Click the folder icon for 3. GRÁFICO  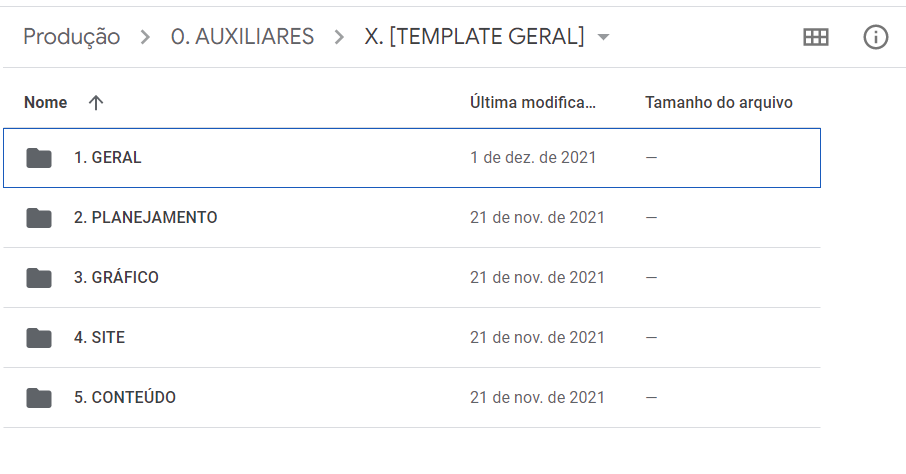point(39,278)
